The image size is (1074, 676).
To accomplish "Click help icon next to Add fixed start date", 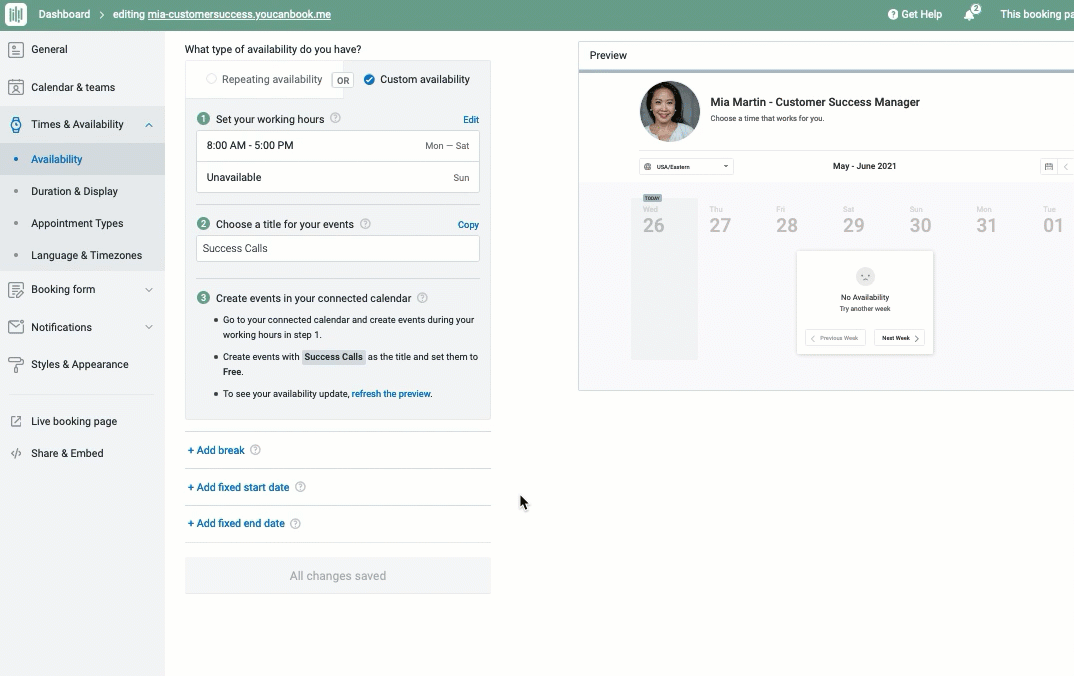I will pos(300,486).
